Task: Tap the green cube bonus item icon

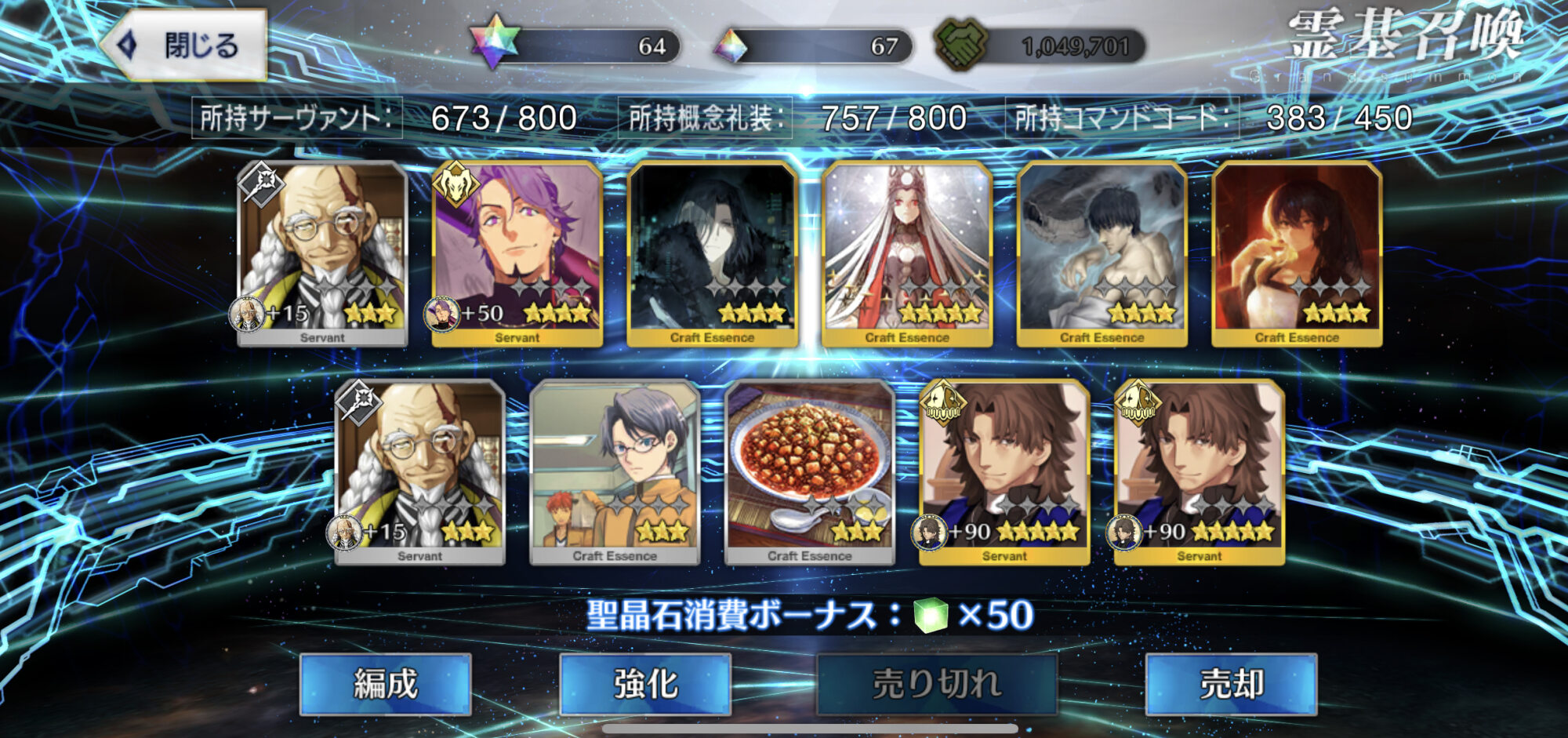Action: click(x=931, y=616)
